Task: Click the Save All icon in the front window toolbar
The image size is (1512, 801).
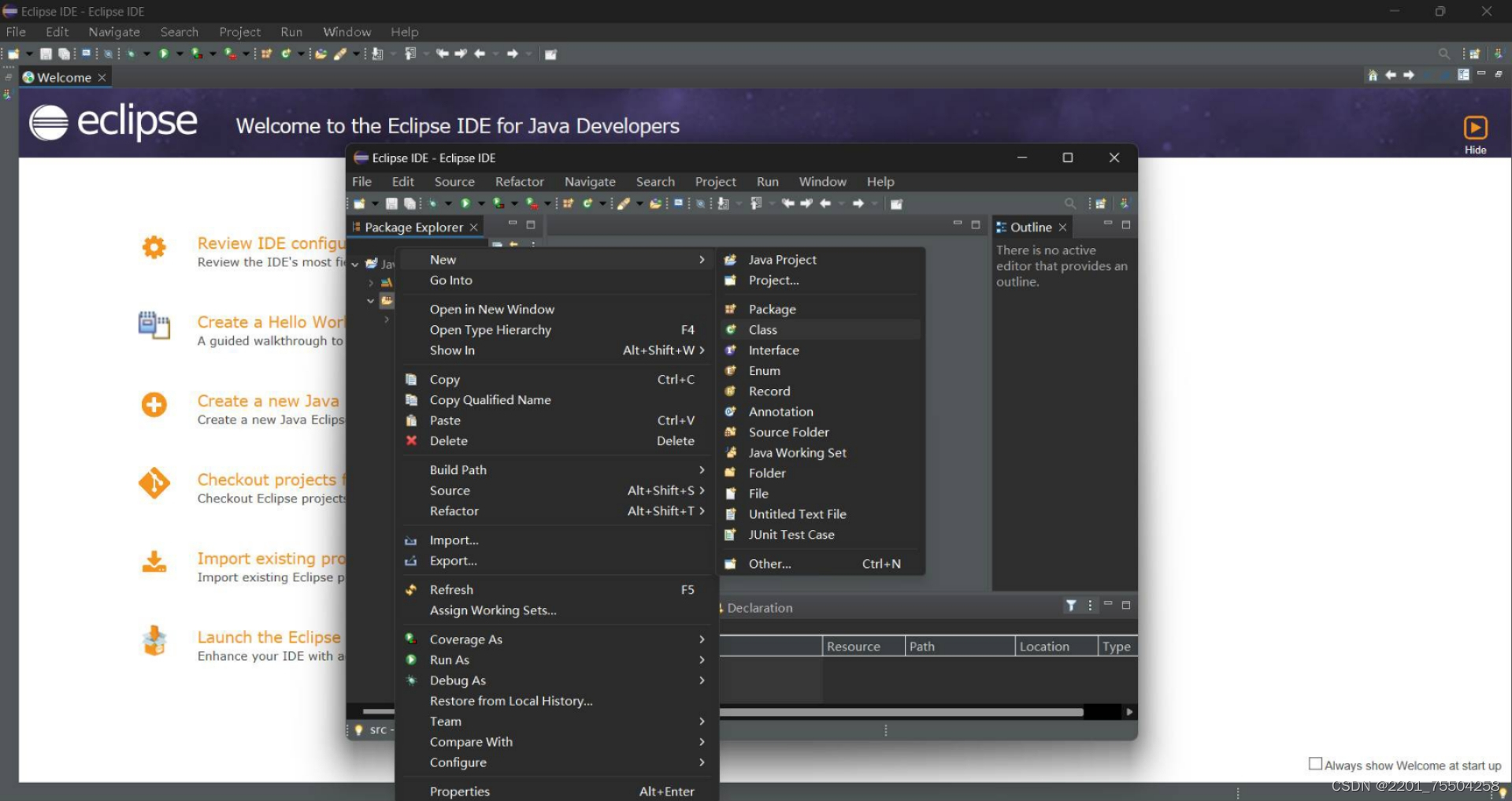Action: [409, 203]
